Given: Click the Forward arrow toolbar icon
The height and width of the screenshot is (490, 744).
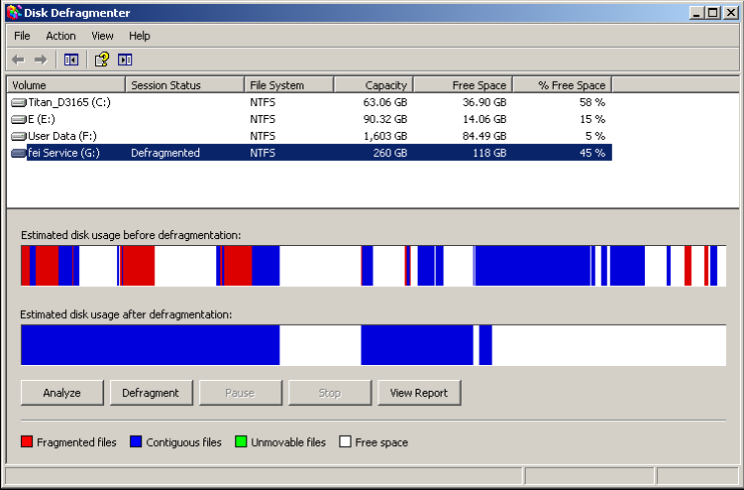Looking at the screenshot, I should point(41,60).
